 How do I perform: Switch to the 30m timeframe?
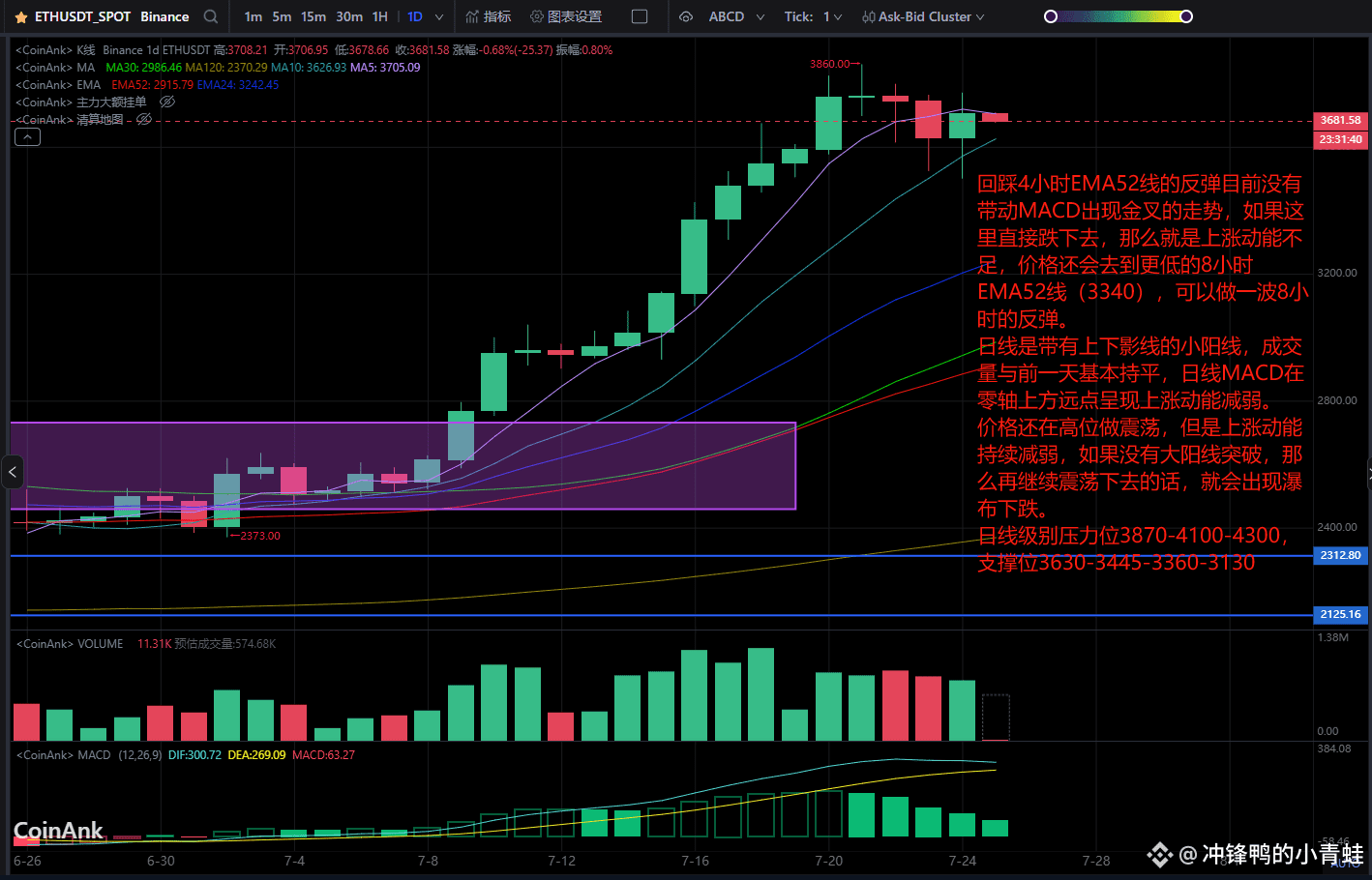(x=349, y=16)
